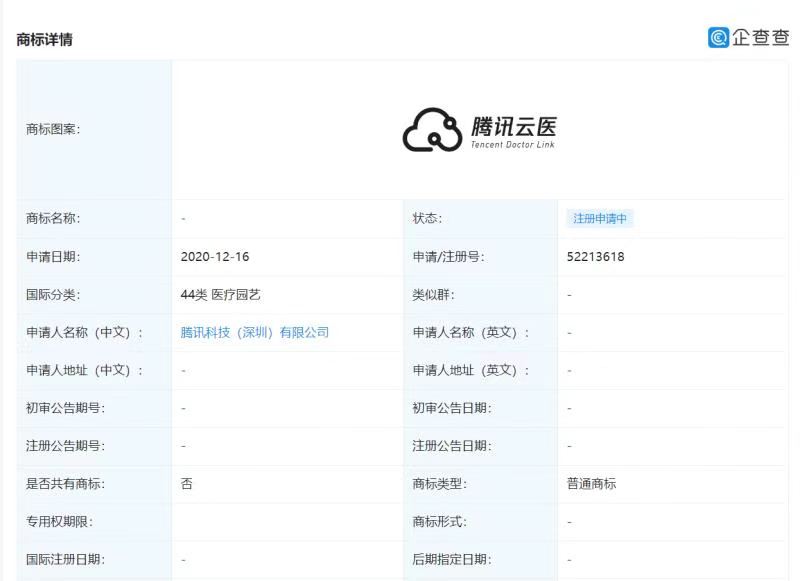Open the 腾讯科技（深圳）有限公司 applicant link
Image resolution: width=800 pixels, height=581 pixels.
click(x=255, y=333)
